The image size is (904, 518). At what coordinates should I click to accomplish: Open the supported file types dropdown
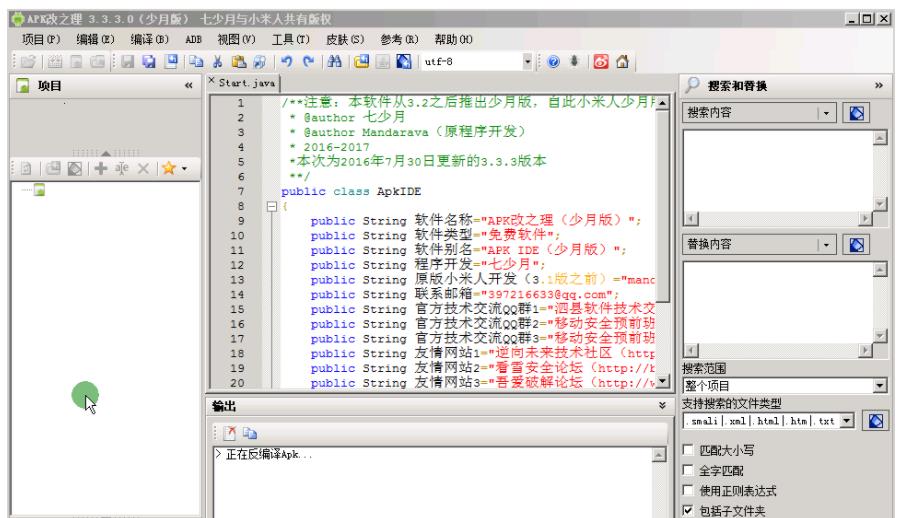tap(846, 421)
